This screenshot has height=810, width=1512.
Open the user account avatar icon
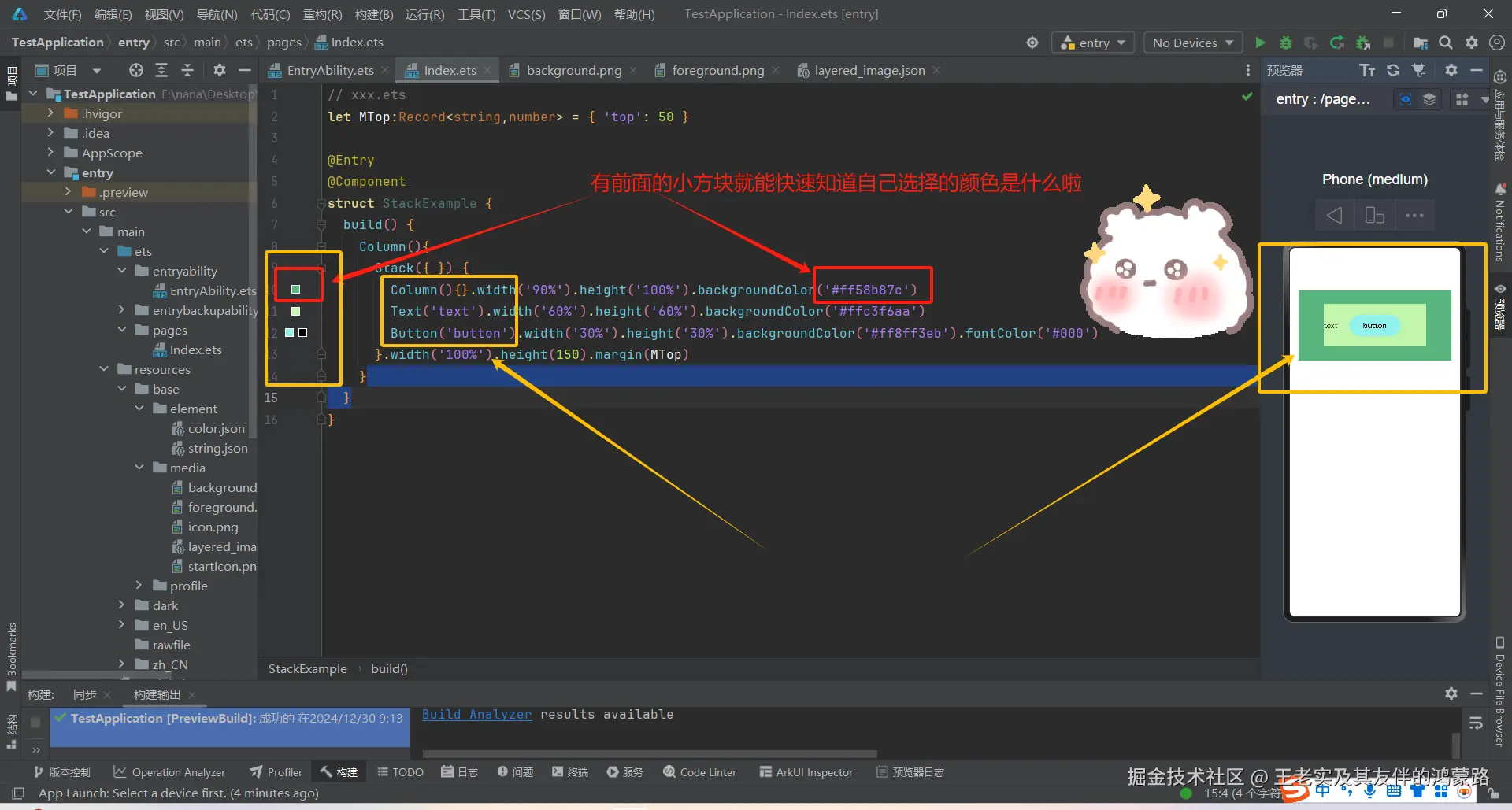click(x=1497, y=43)
